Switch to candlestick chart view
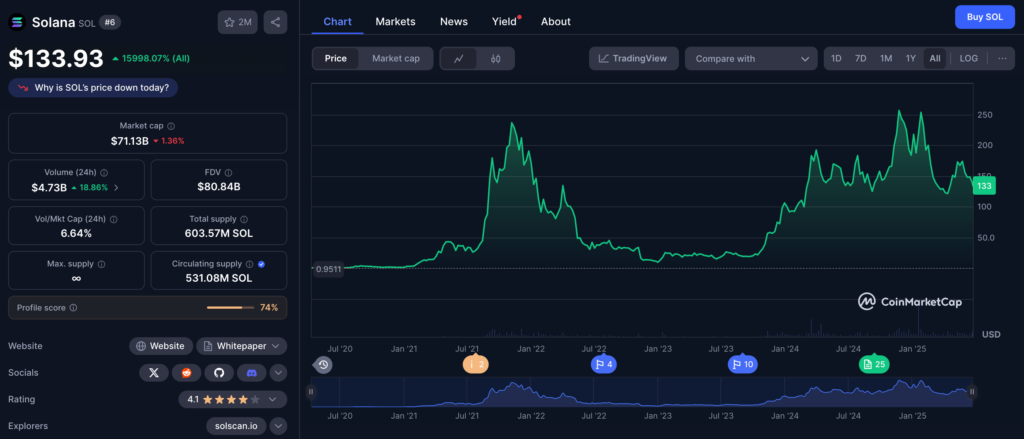This screenshot has height=439, width=1024. [x=496, y=59]
